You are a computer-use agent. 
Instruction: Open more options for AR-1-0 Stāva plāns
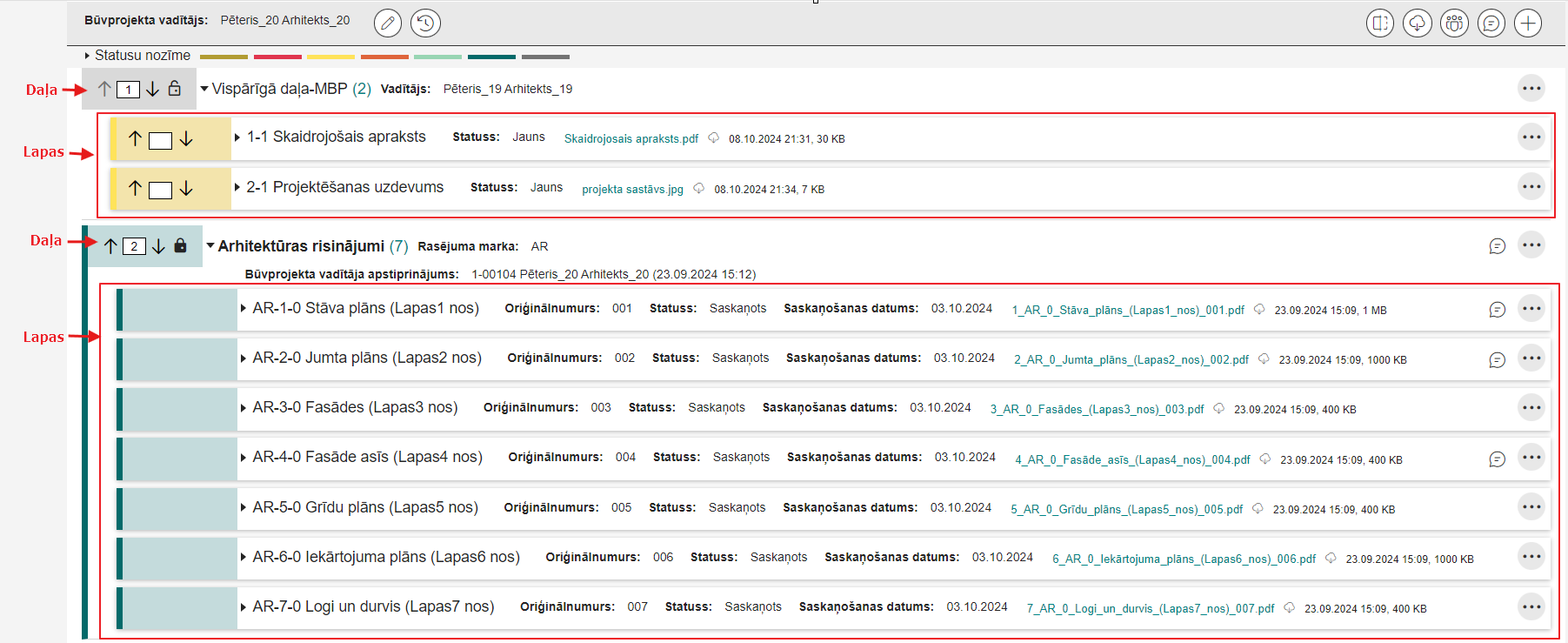tap(1531, 308)
